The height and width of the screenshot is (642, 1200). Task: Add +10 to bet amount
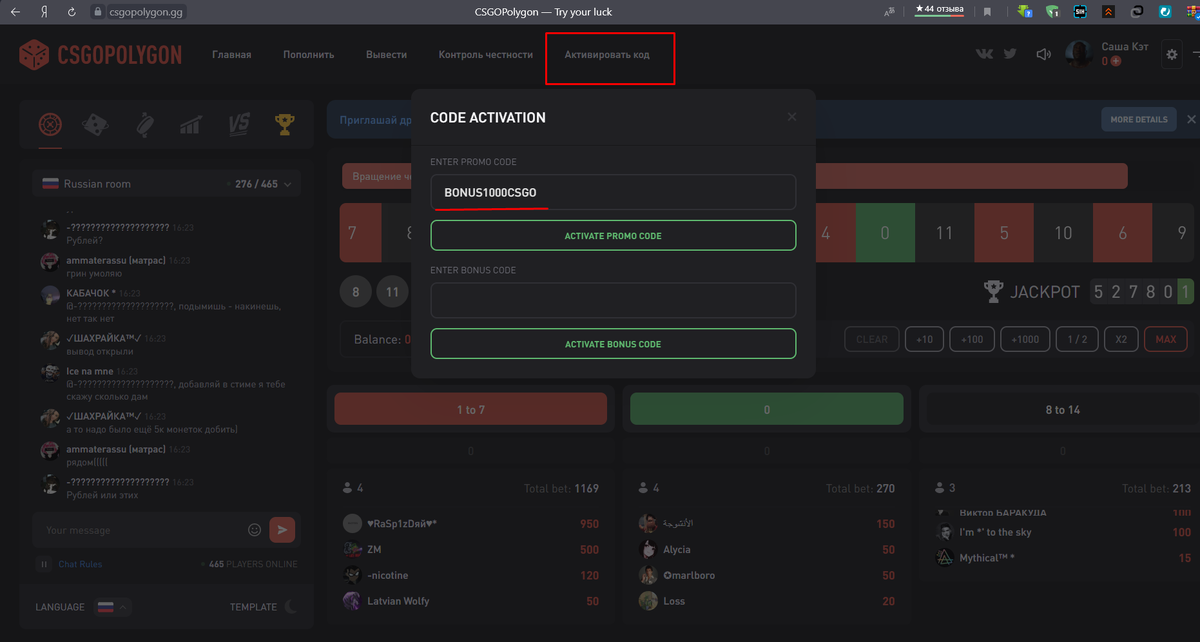924,339
